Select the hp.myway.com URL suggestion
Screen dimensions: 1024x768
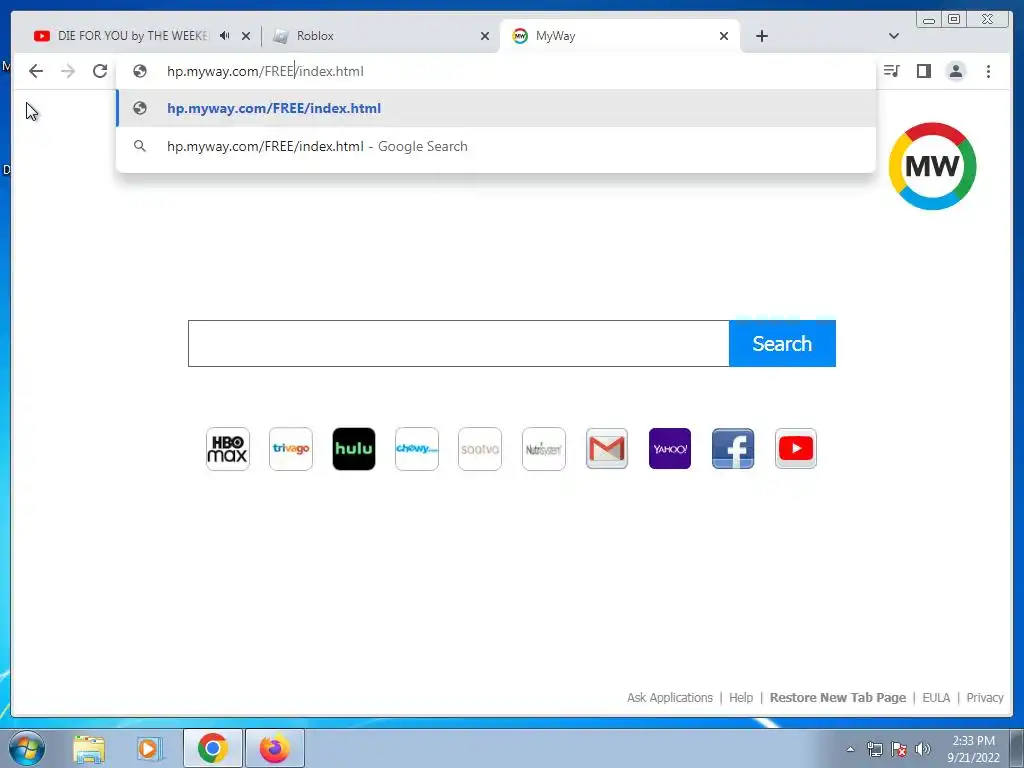pyautogui.click(x=496, y=108)
